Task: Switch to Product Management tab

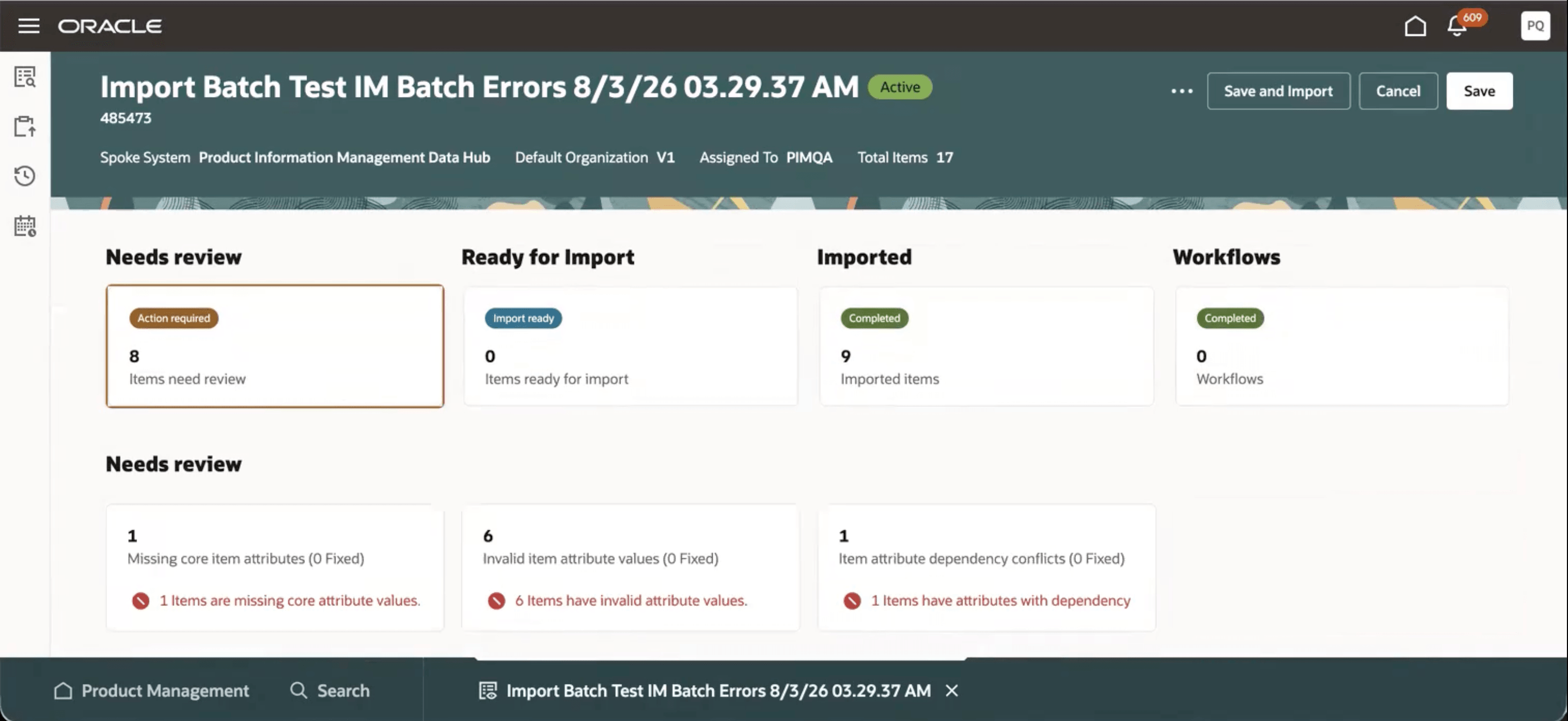Action: point(151,690)
